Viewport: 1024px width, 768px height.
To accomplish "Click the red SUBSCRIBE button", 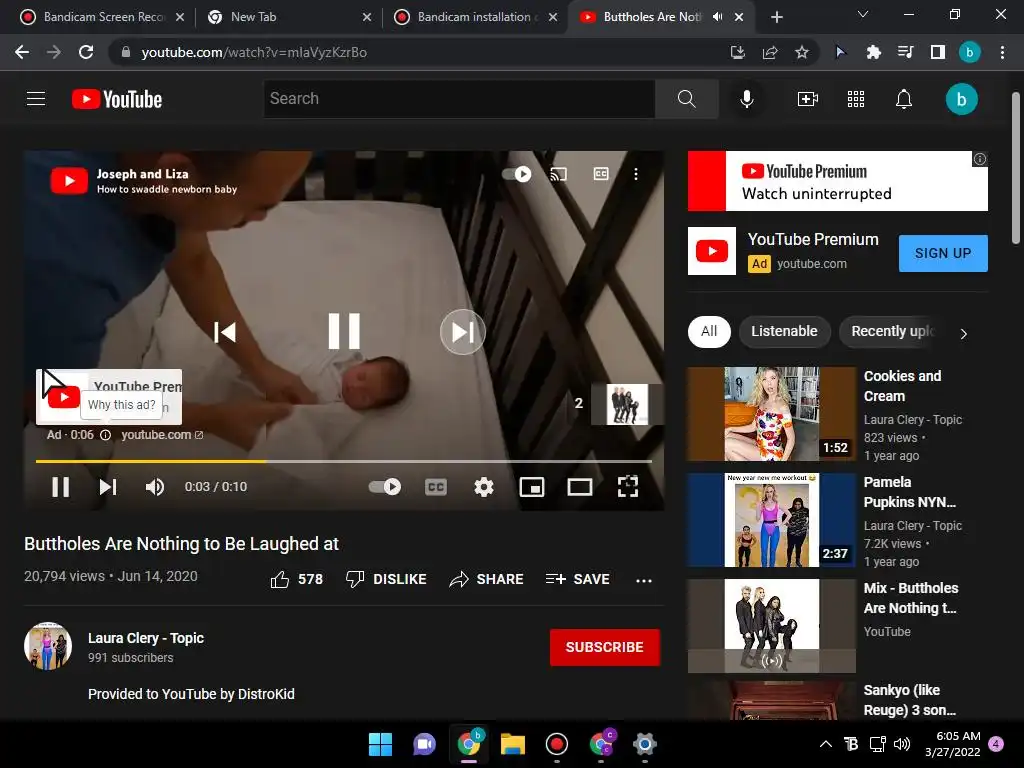I will pos(605,647).
